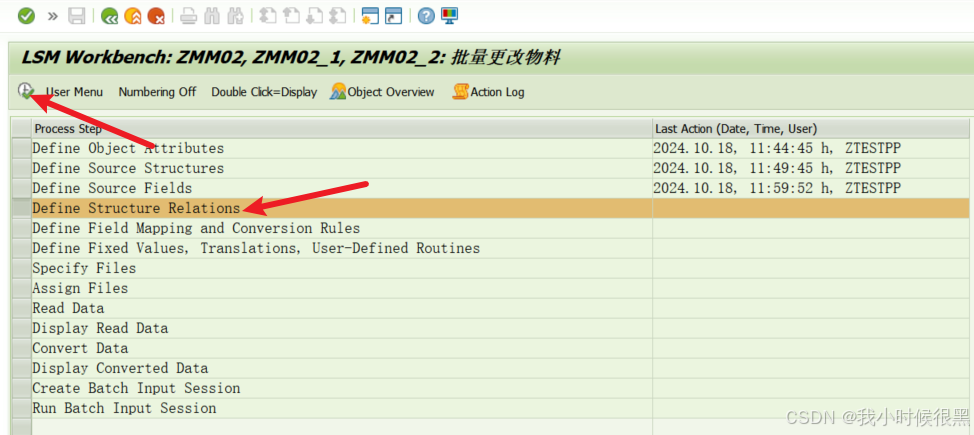Click the Save diskette icon

pos(76,16)
